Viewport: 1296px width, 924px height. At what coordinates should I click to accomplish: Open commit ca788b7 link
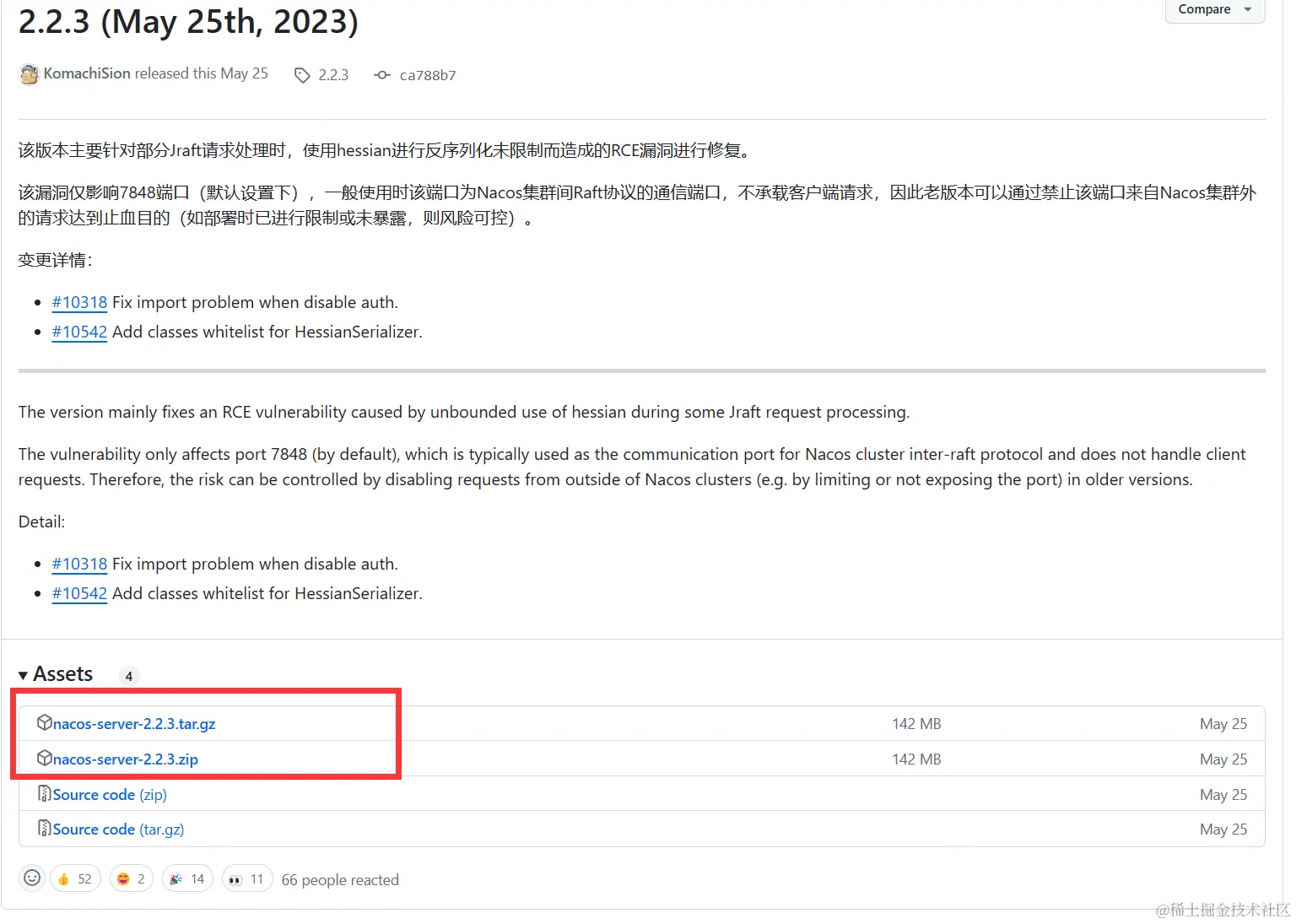click(428, 75)
